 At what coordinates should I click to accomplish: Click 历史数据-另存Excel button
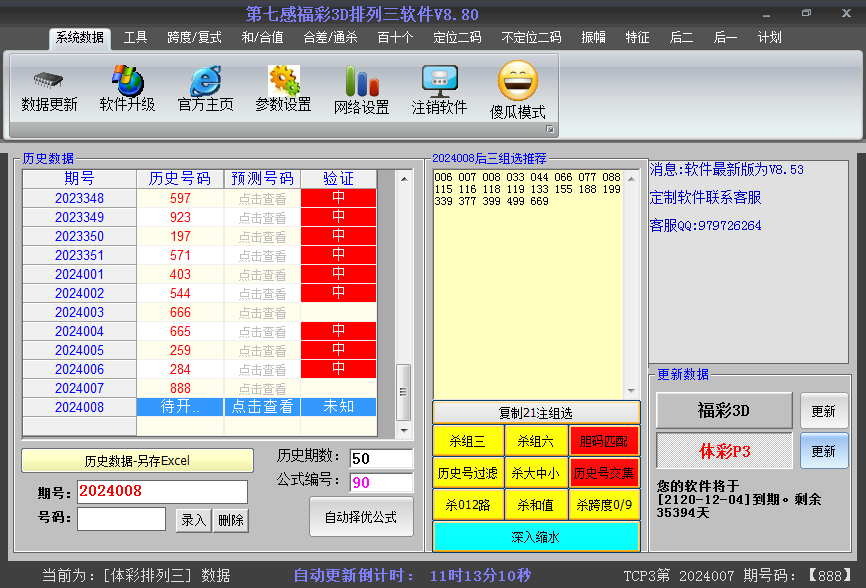point(137,460)
